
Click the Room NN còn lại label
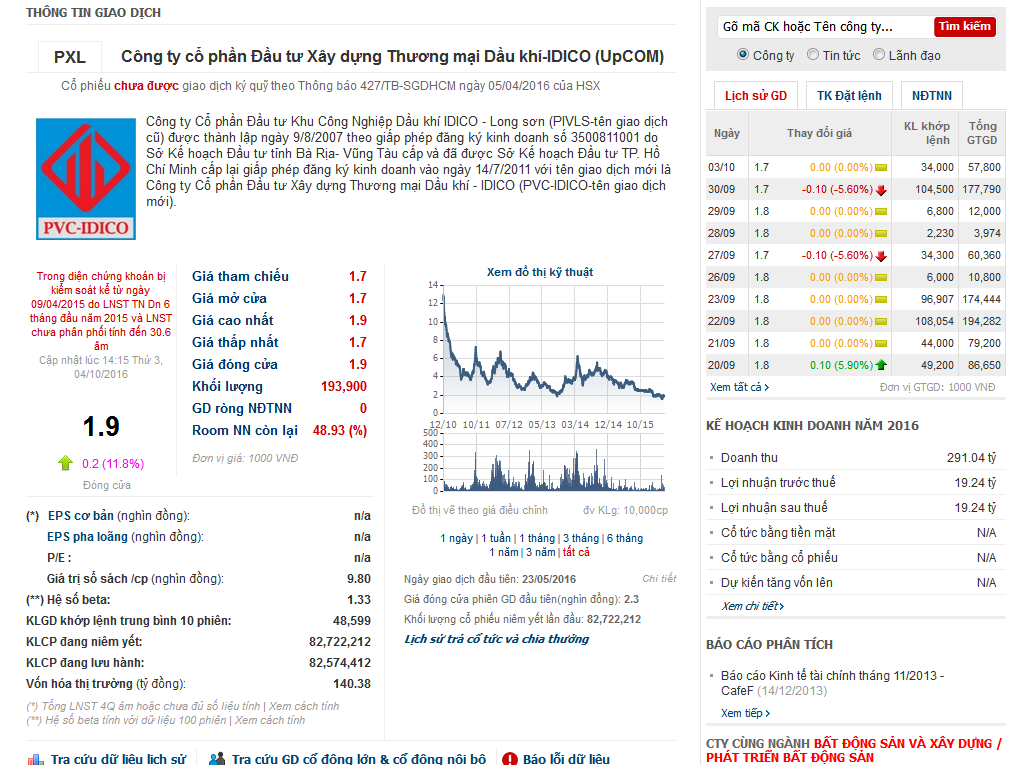point(245,431)
